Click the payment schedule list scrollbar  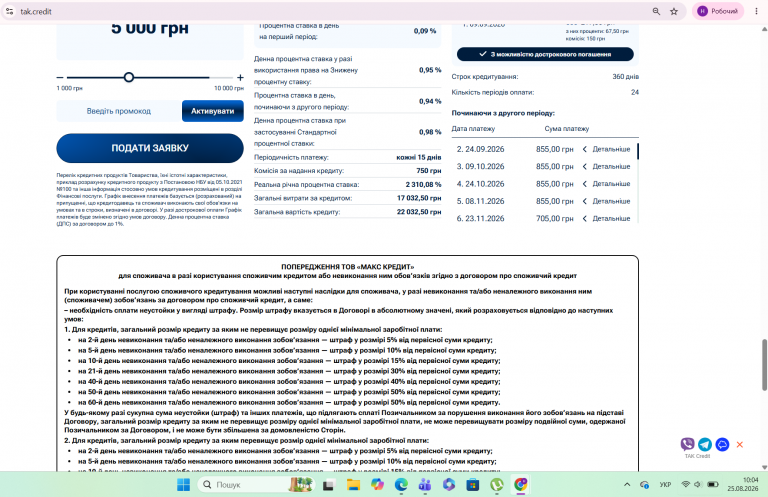click(x=638, y=151)
